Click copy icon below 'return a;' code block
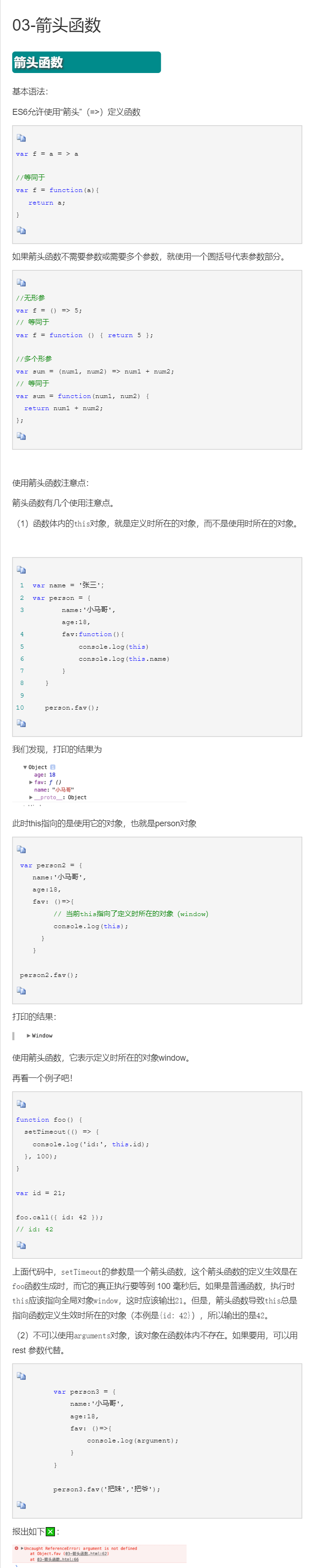 pos(21,230)
